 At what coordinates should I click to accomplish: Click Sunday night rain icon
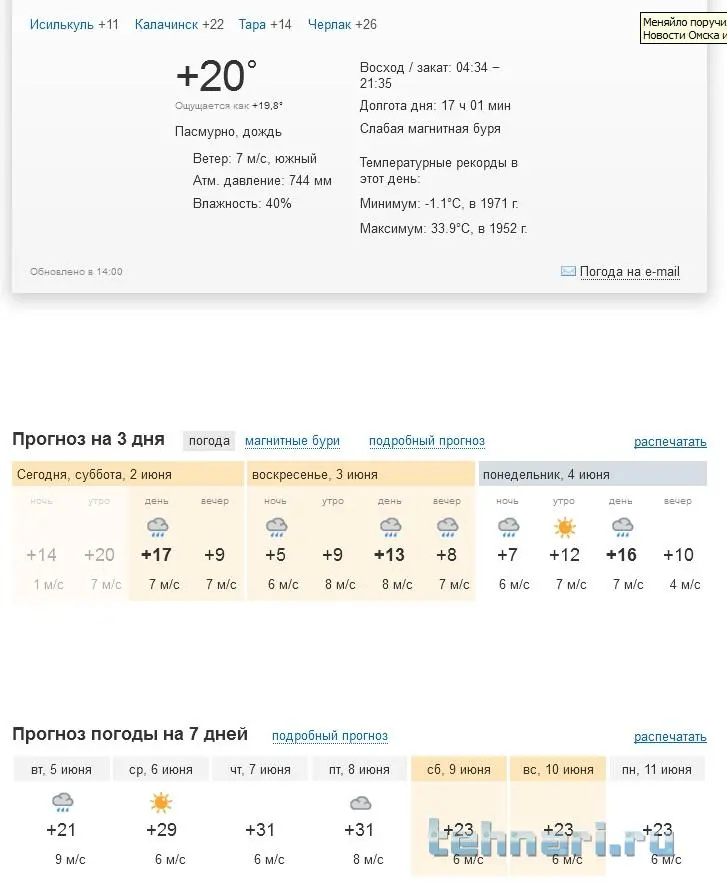[276, 527]
